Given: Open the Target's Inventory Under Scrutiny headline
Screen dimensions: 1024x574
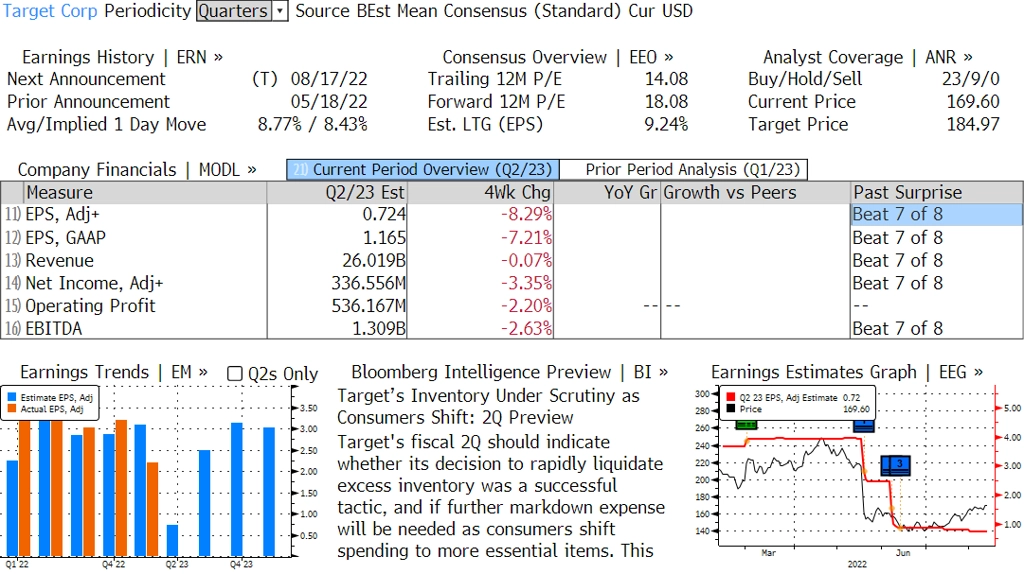Looking at the screenshot, I should (488, 407).
